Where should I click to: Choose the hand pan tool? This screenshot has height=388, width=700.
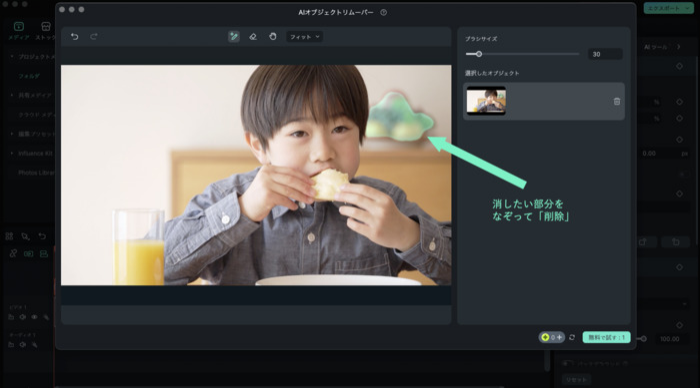click(x=273, y=37)
